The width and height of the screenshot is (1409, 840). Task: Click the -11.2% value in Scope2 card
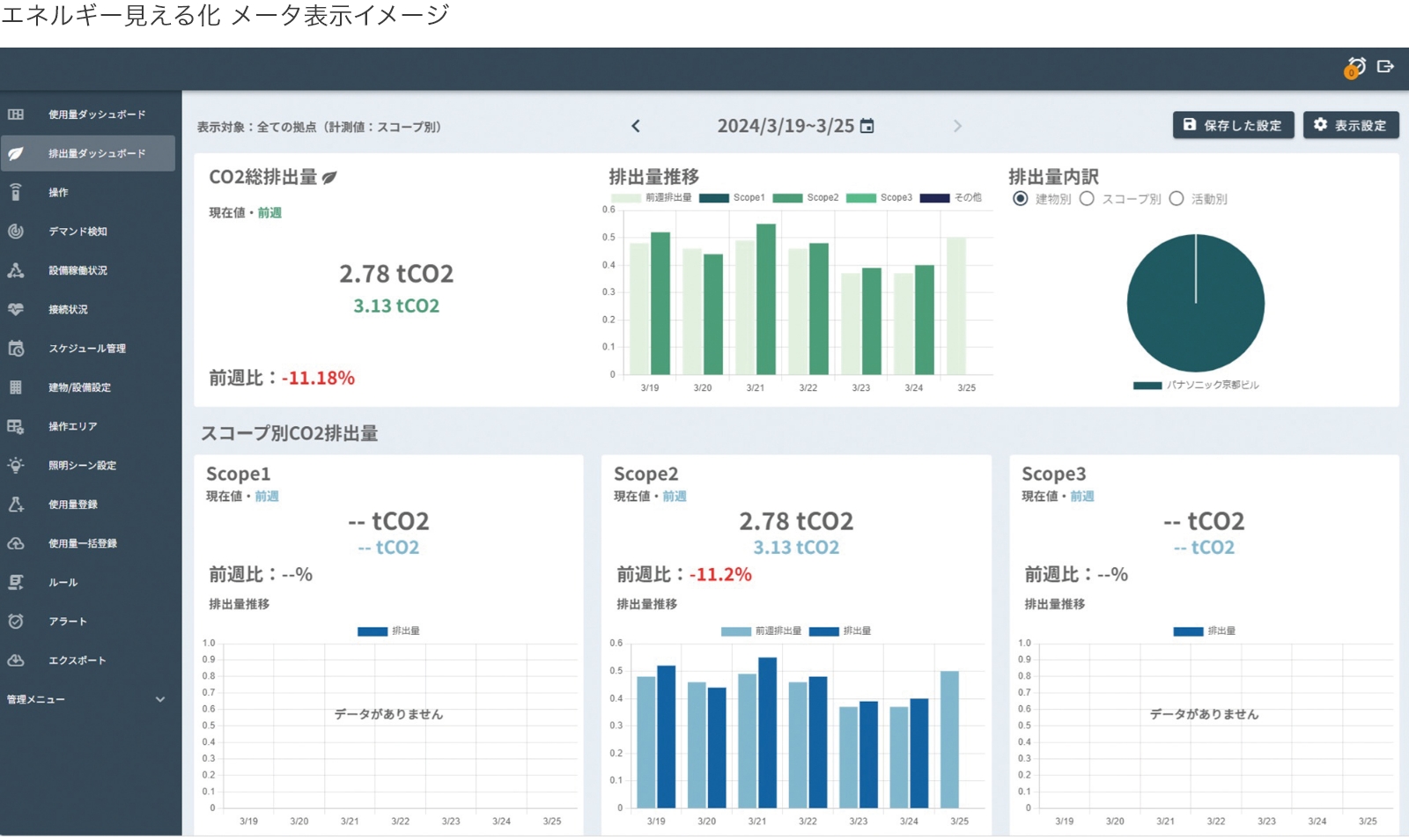[720, 574]
